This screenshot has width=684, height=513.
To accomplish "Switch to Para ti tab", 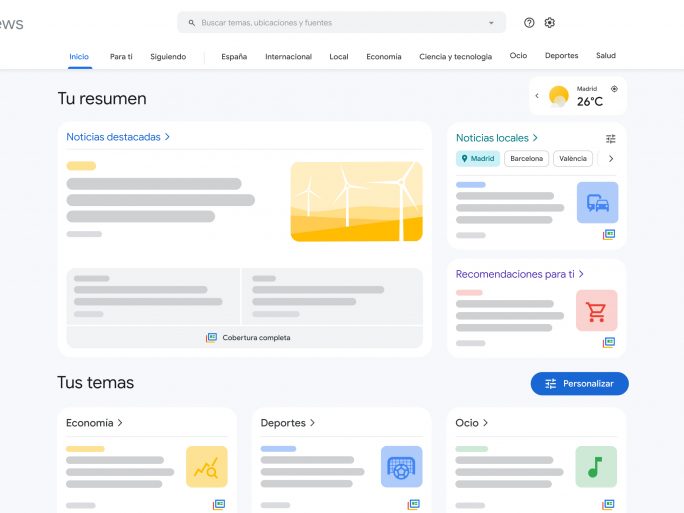I will point(121,57).
